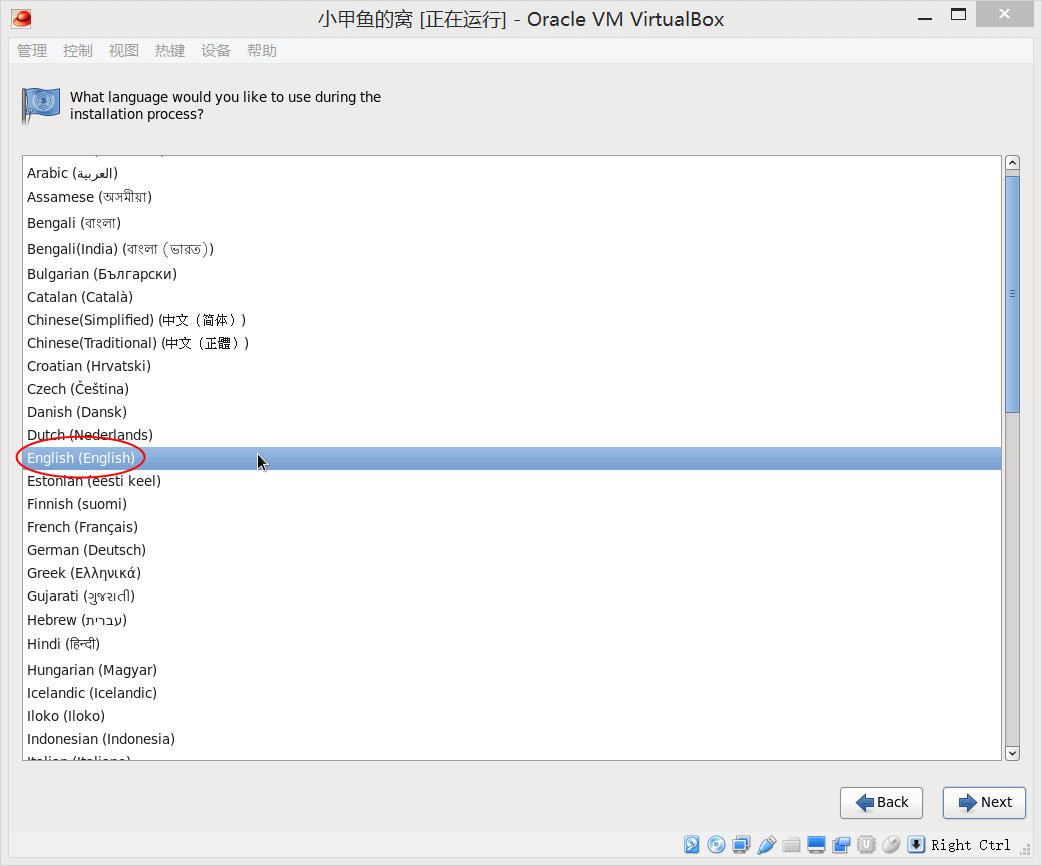The width and height of the screenshot is (1042, 866).
Task: Click the hard disk activity status icon
Action: click(692, 845)
